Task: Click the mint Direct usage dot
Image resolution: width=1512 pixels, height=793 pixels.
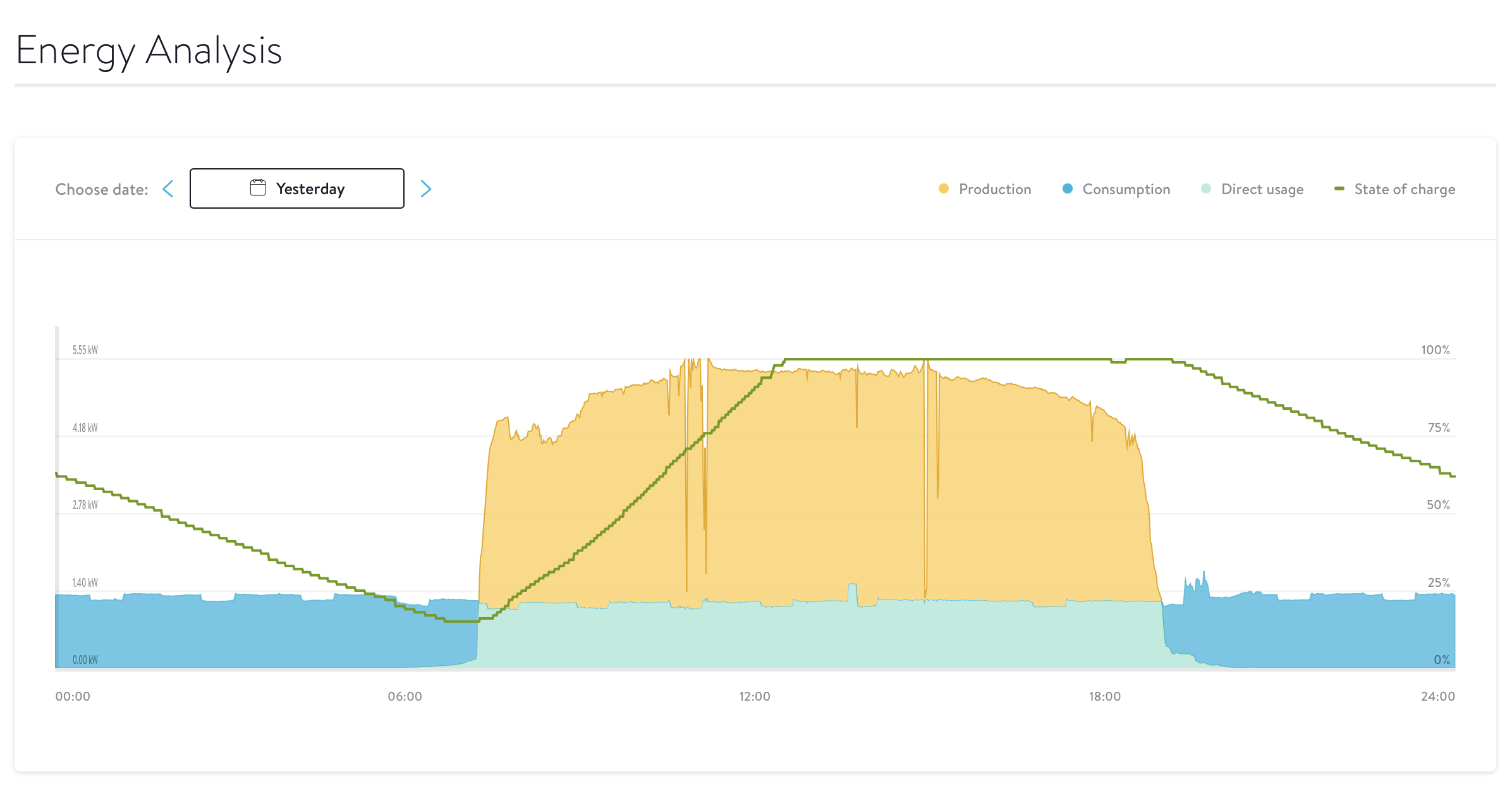Action: [1206, 188]
